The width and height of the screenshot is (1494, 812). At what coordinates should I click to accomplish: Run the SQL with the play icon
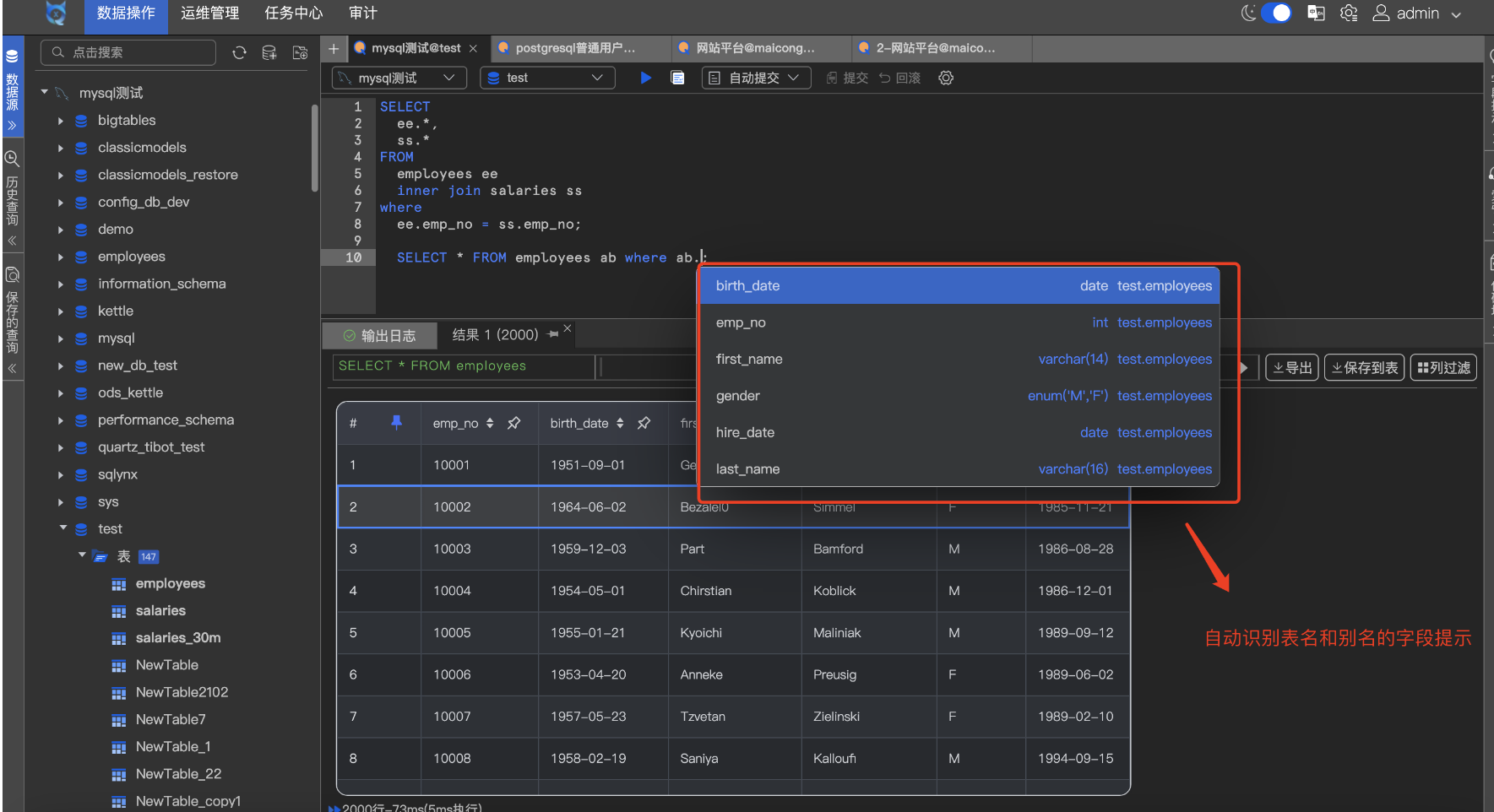tap(645, 78)
